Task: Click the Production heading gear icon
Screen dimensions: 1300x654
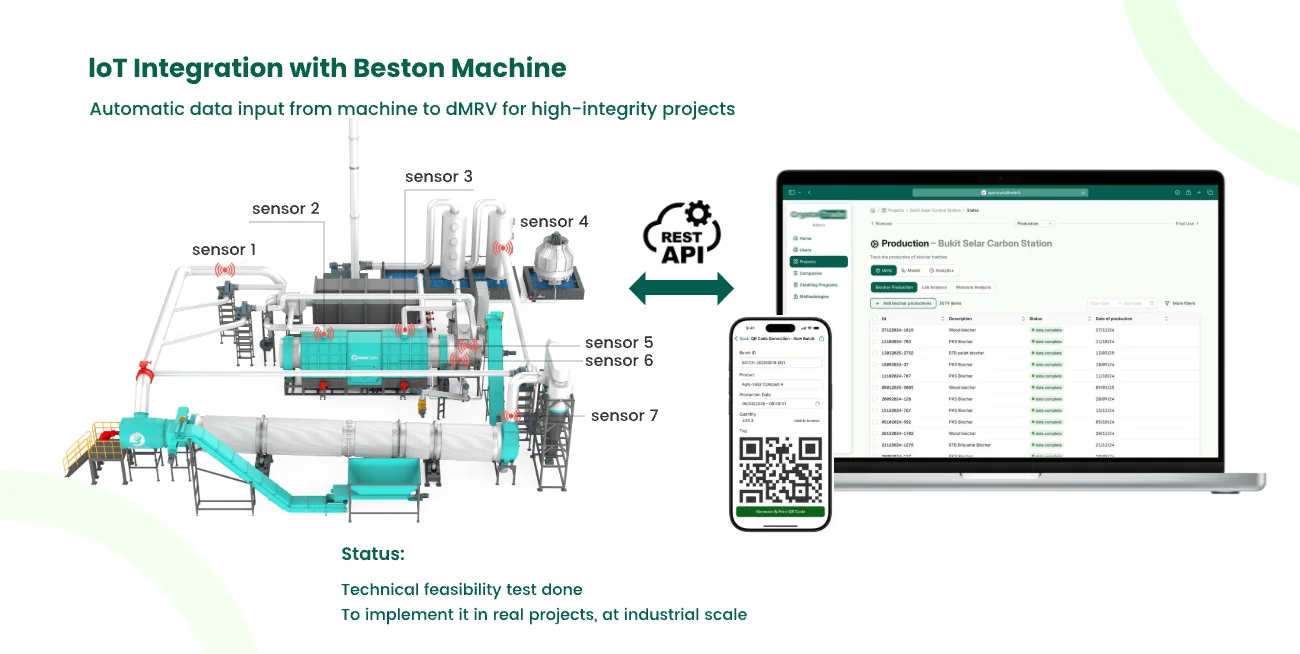Action: click(874, 244)
